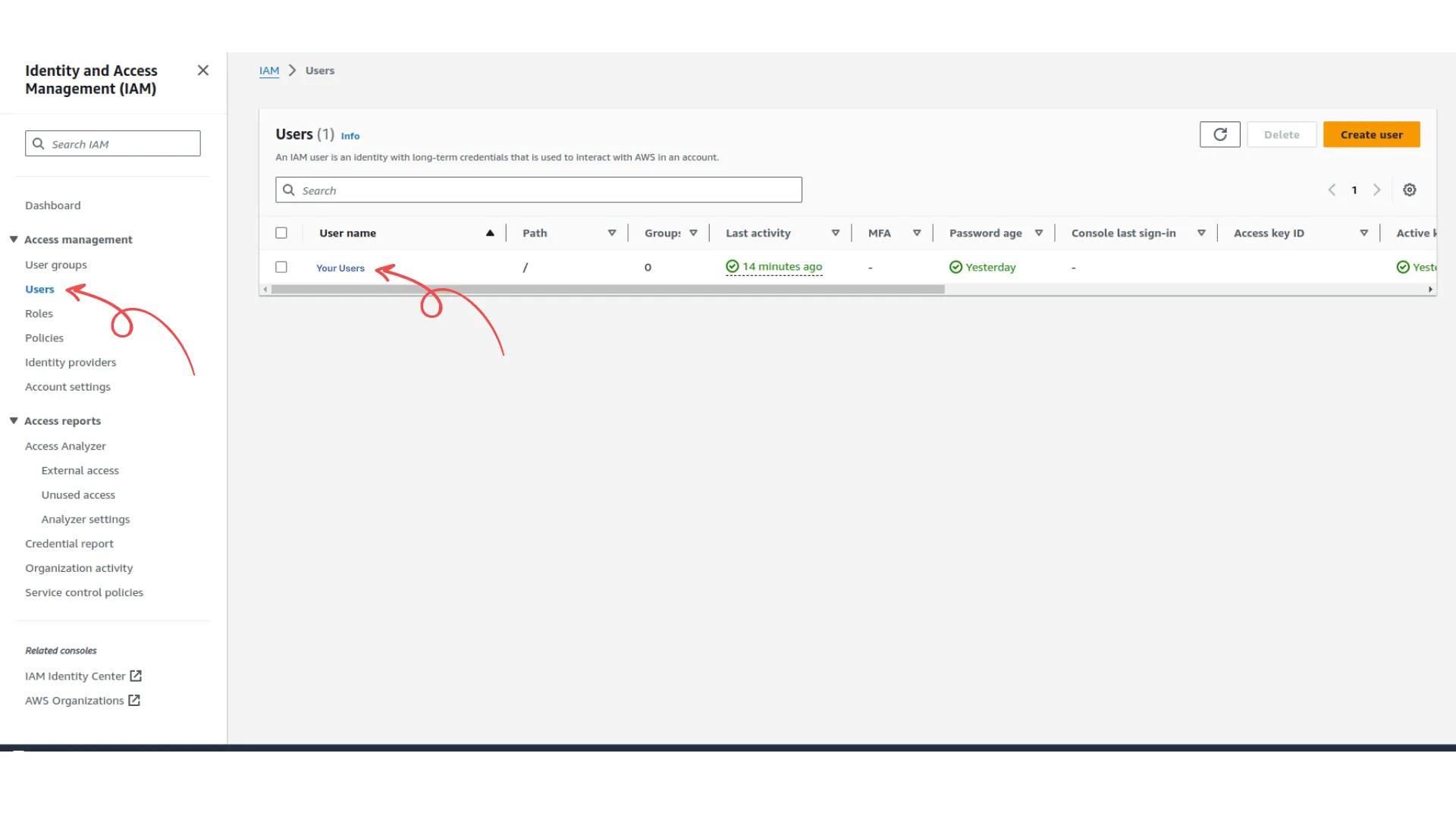Check the select-all users checkbox

281,233
